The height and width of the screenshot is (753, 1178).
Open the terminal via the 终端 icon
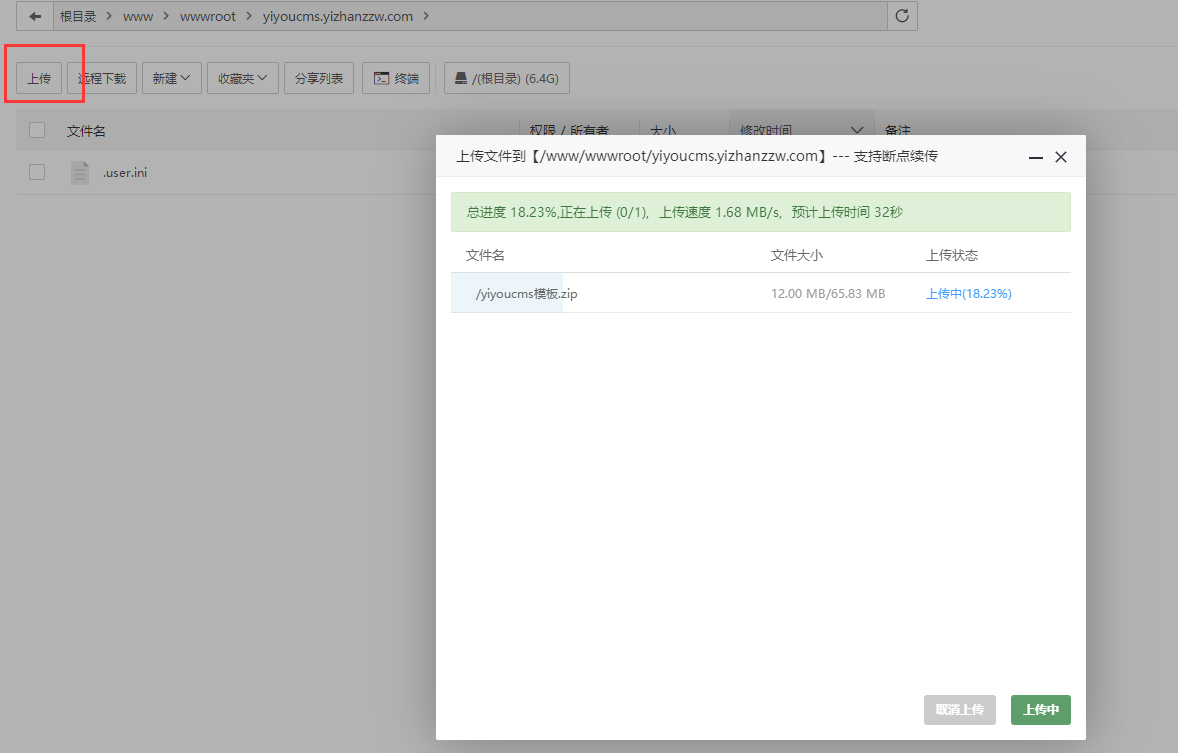[396, 77]
